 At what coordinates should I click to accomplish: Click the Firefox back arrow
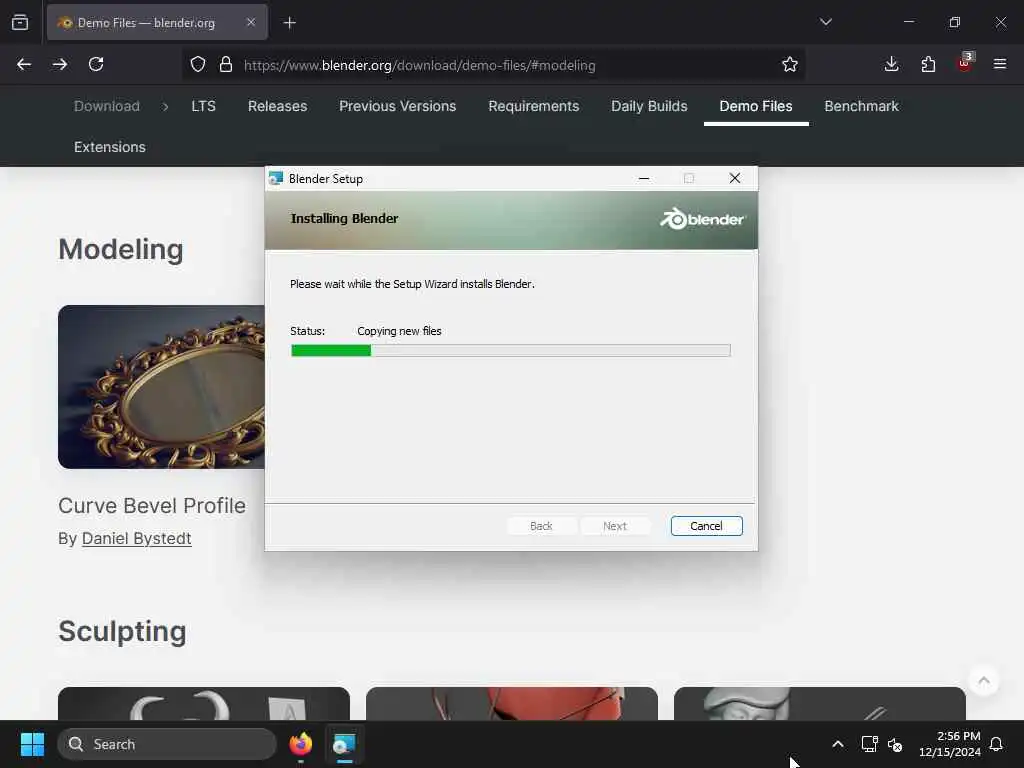pos(24,64)
